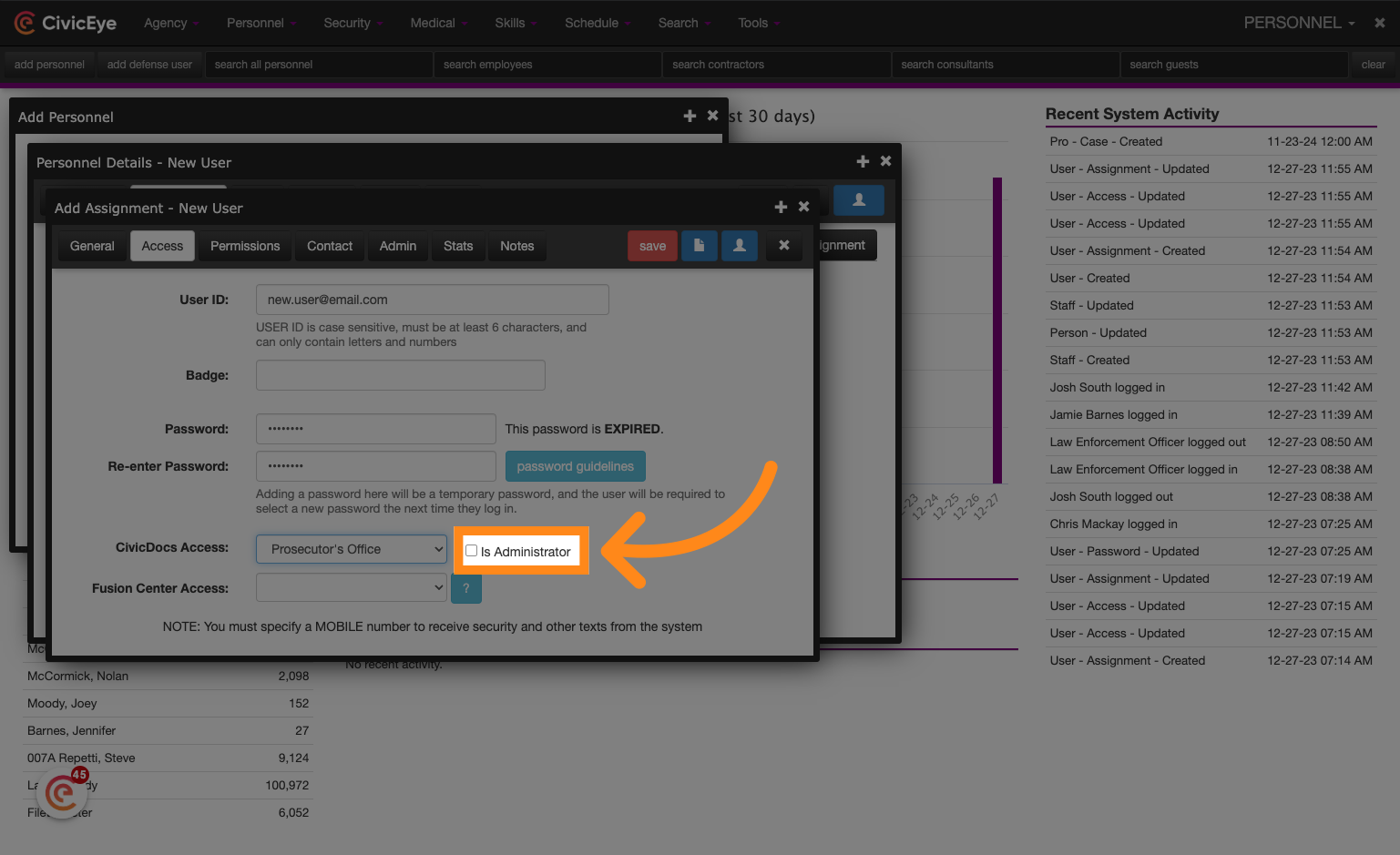Click add personnel button
1400x855 pixels.
point(49,65)
